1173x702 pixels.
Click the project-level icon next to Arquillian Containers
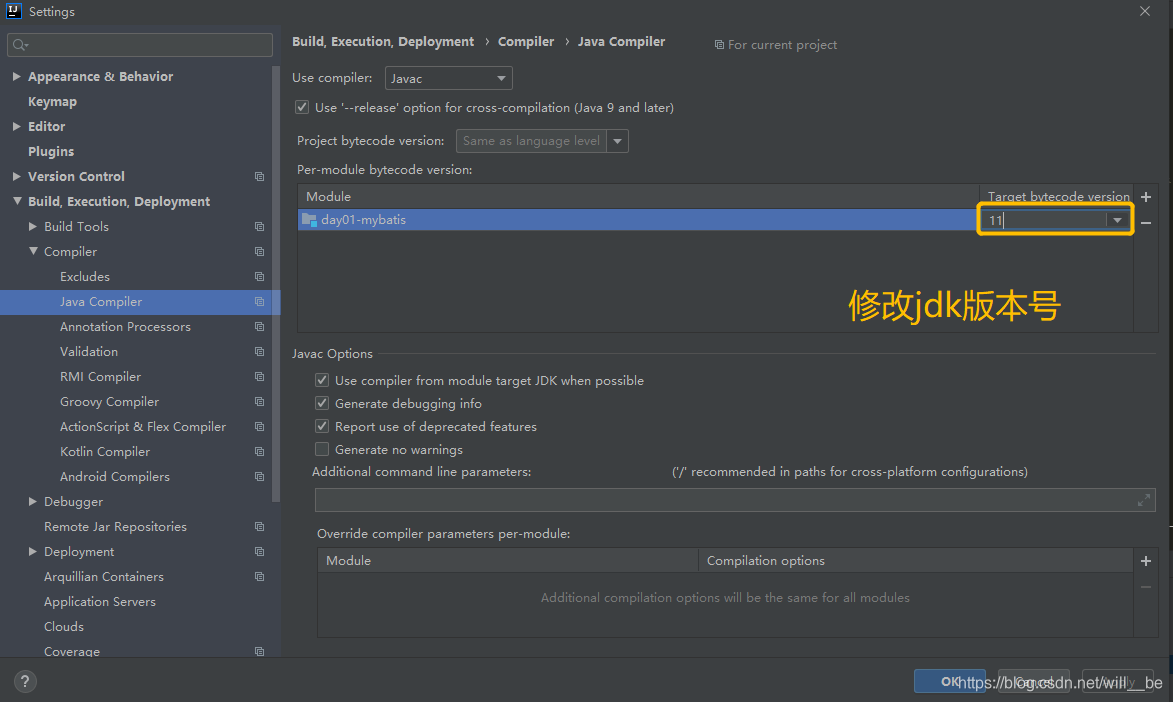(260, 577)
